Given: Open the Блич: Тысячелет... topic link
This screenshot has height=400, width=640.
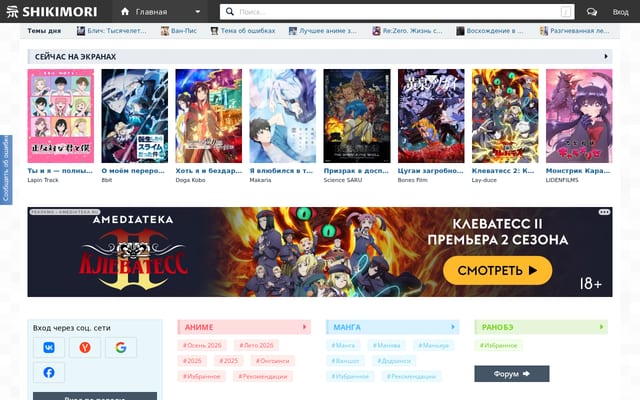Looking at the screenshot, I should [117, 31].
